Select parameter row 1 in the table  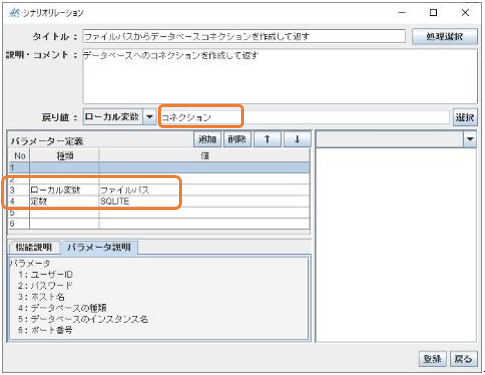(x=159, y=167)
